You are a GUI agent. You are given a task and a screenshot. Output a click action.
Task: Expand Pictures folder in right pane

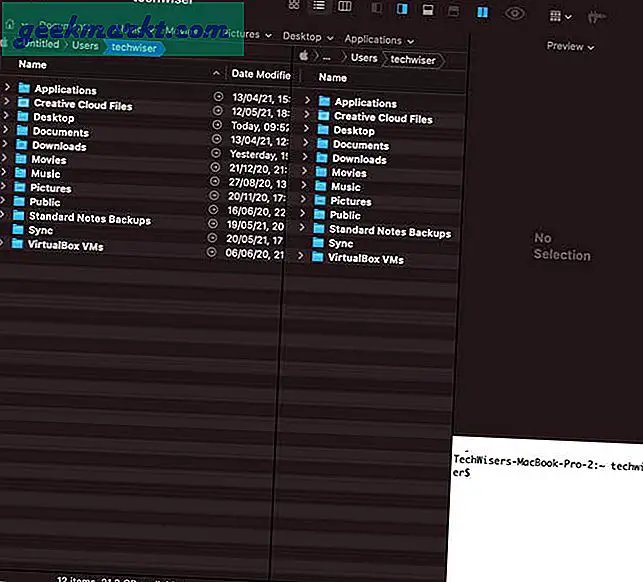(303, 199)
